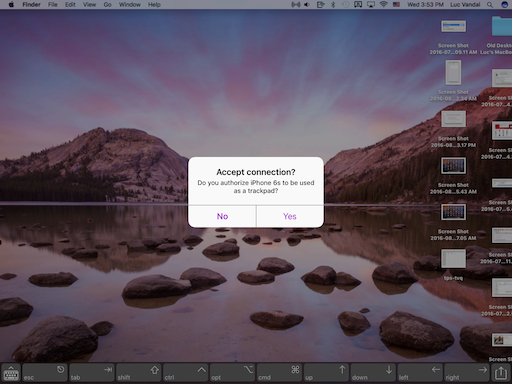
Task: Tap the up arrow key
Action: (326, 373)
